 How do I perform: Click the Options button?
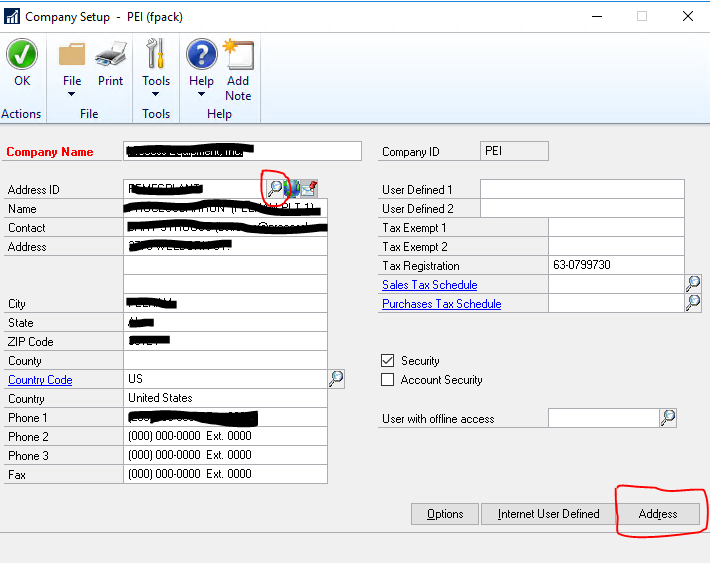point(445,514)
